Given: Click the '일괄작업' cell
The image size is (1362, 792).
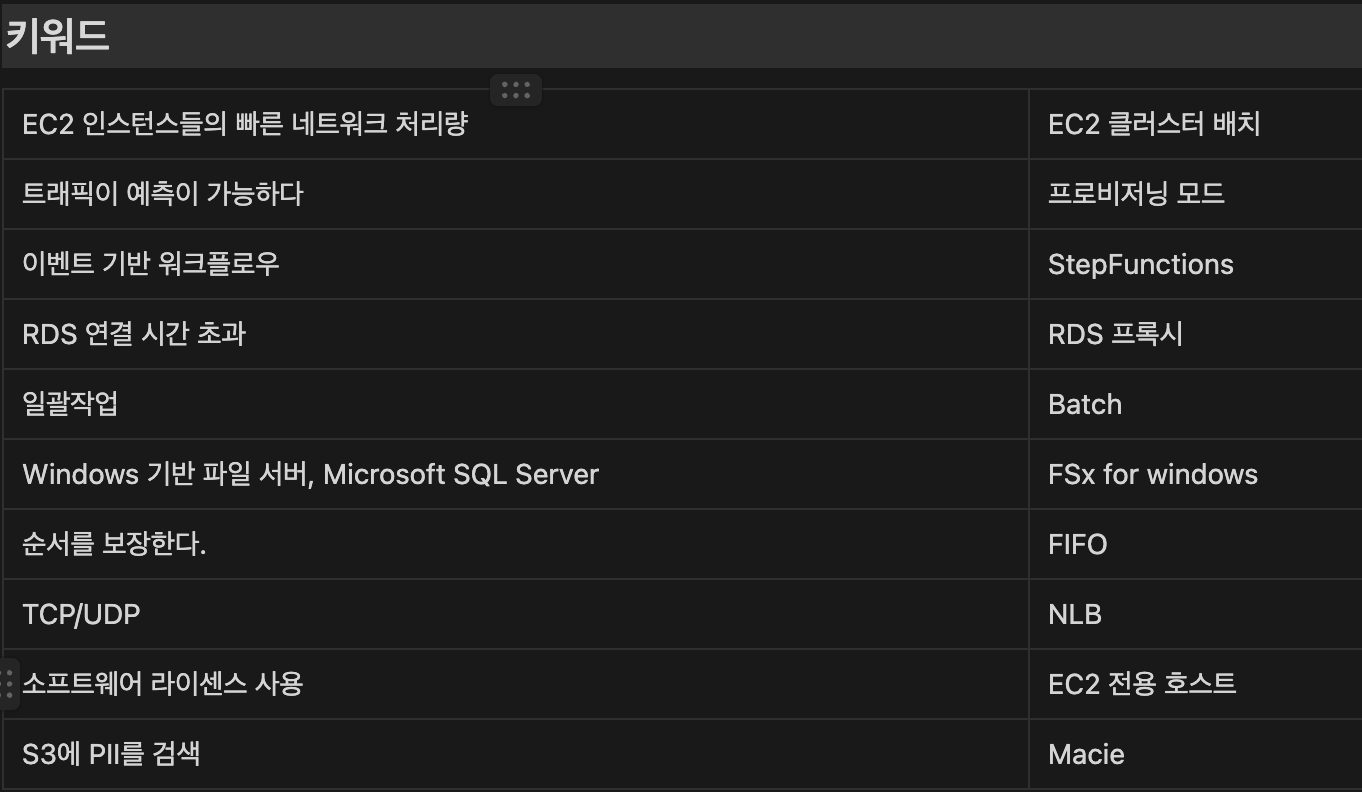Looking at the screenshot, I should 516,404.
